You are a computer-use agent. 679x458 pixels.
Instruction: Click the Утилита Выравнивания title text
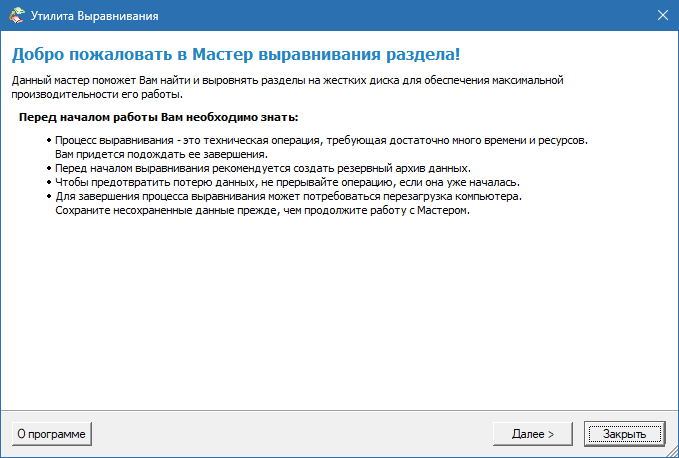point(94,16)
